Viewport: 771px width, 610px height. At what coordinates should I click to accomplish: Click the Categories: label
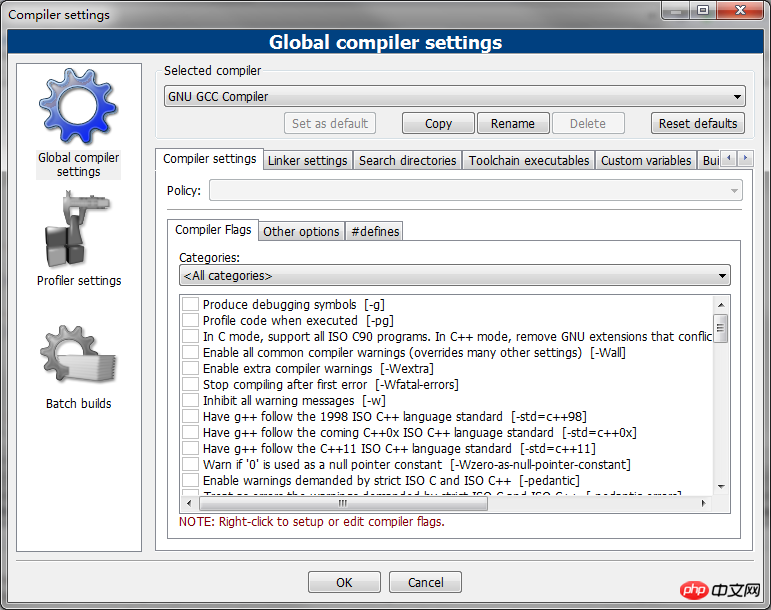pos(209,257)
